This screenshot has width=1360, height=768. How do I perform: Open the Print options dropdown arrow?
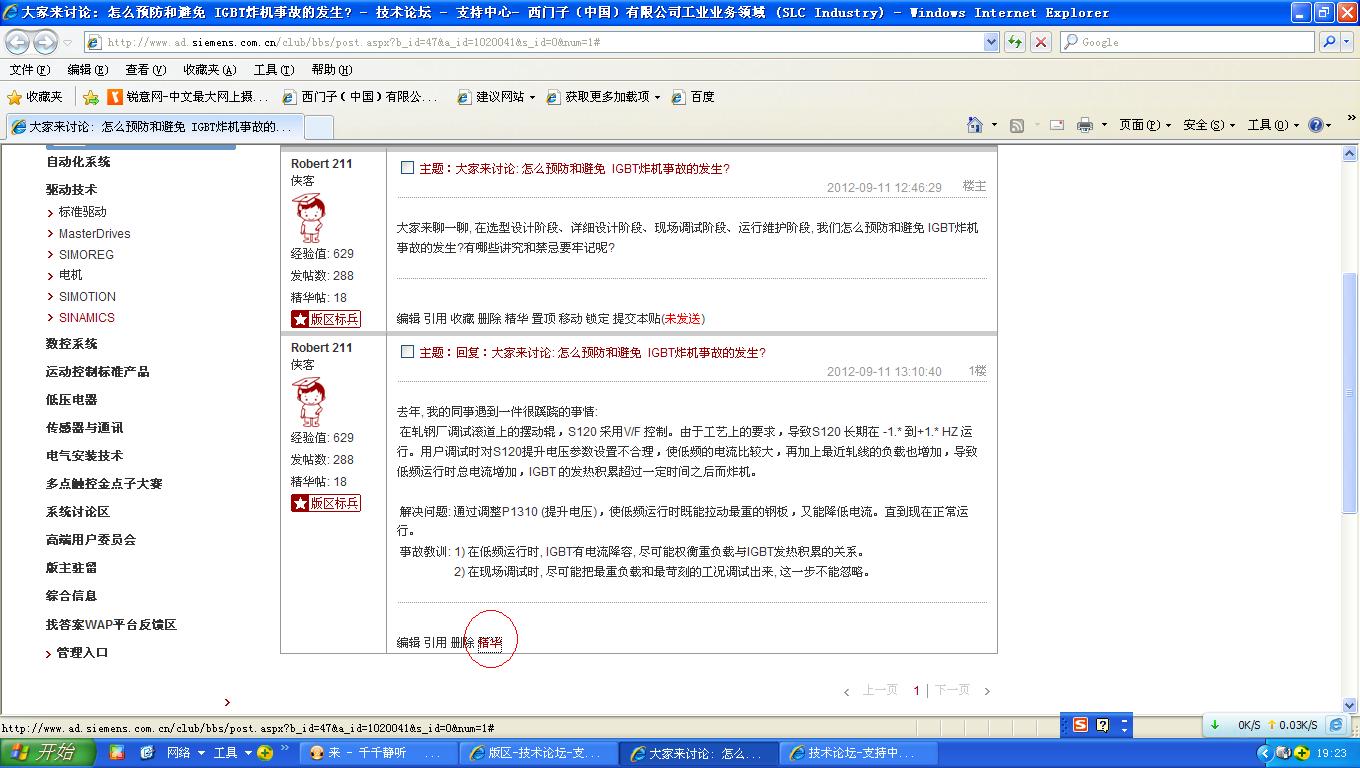tap(1104, 125)
